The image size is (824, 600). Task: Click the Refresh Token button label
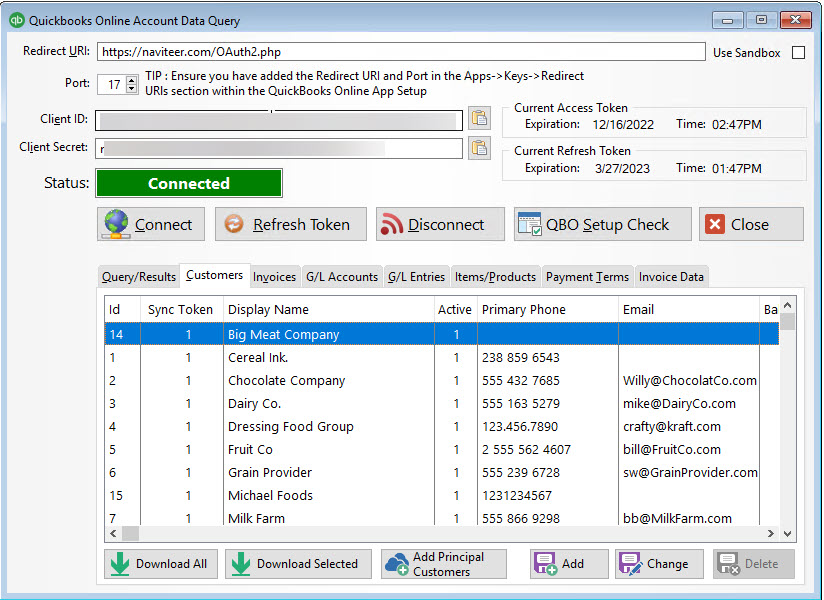[x=301, y=224]
